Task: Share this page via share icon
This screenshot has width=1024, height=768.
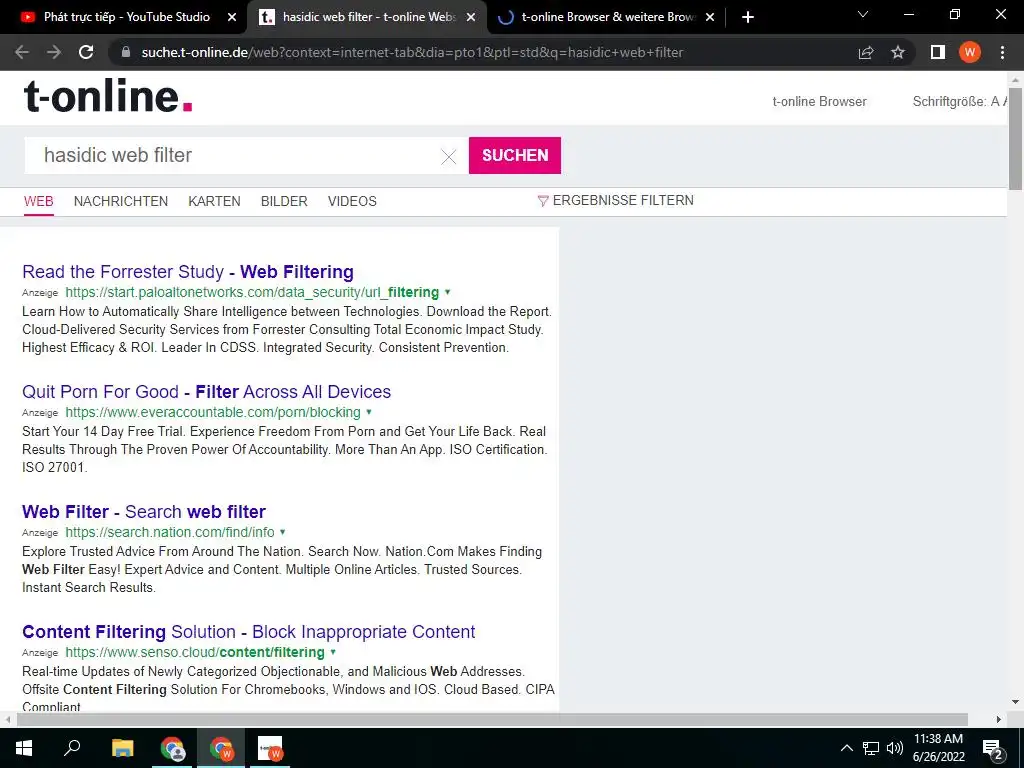Action: point(866,52)
